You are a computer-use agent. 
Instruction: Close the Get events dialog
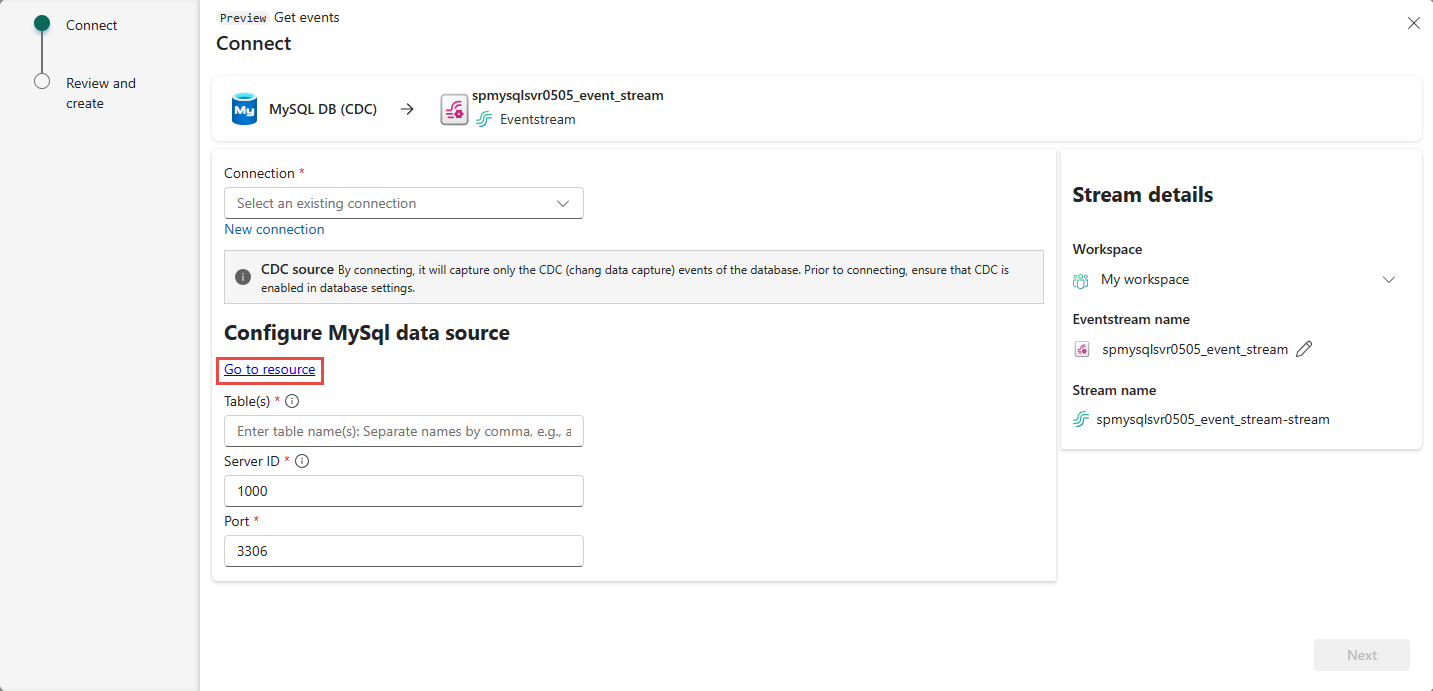pyautogui.click(x=1414, y=23)
